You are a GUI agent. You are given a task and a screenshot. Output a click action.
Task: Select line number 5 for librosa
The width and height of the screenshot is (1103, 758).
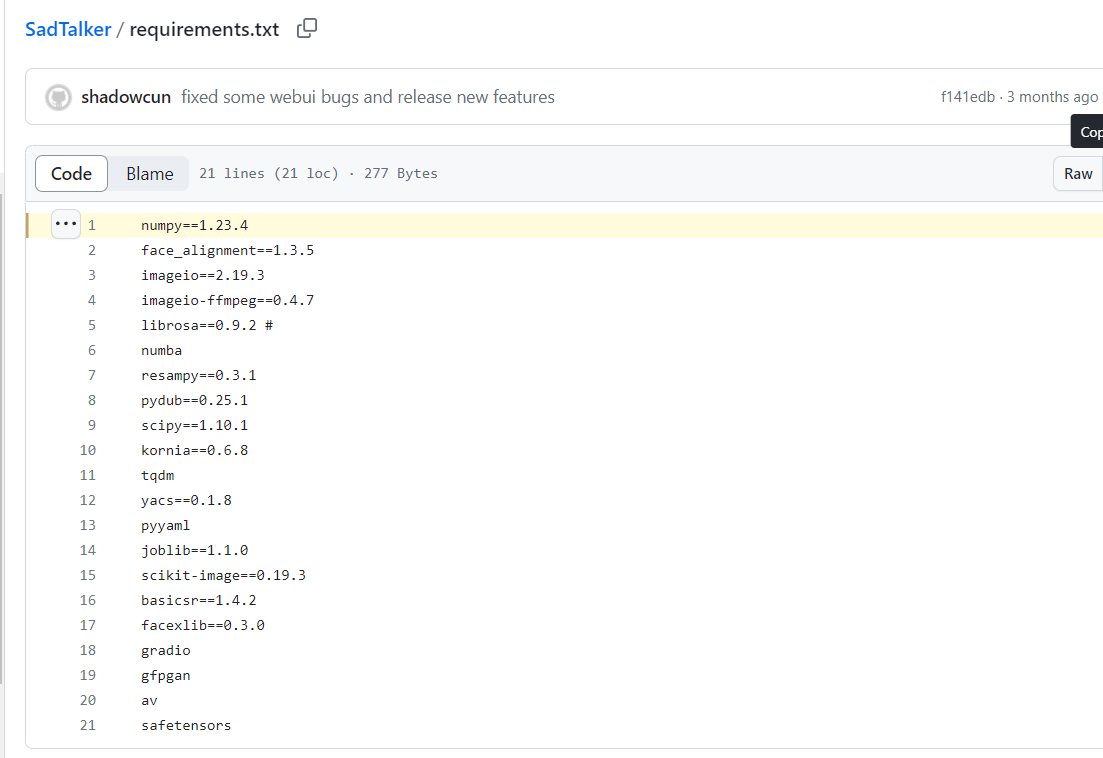pos(92,325)
